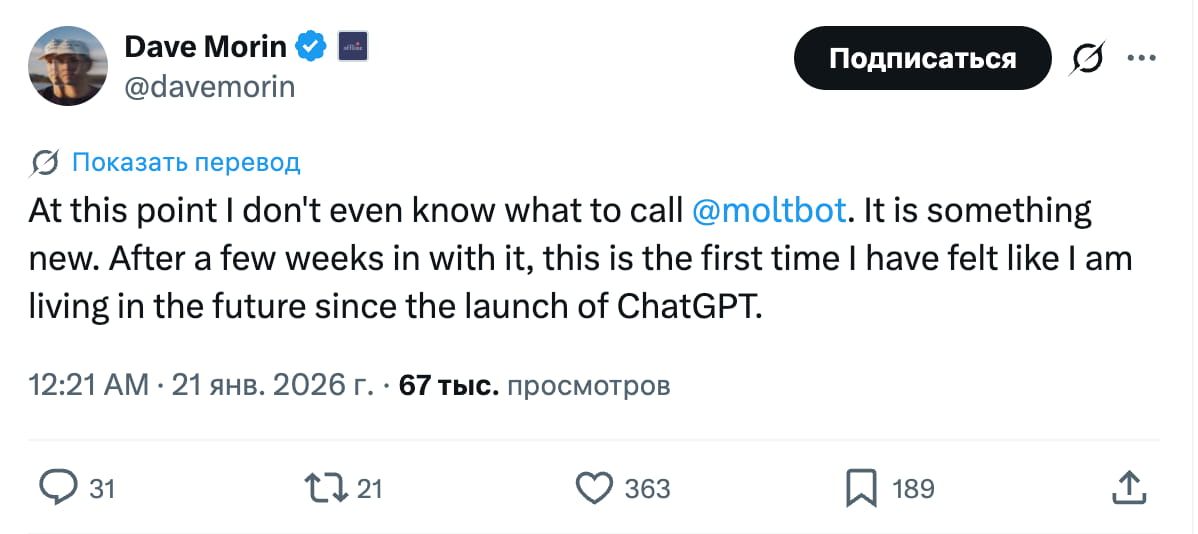Click the affiliate badge next to the name
The image size is (1198, 534).
tap(353, 46)
